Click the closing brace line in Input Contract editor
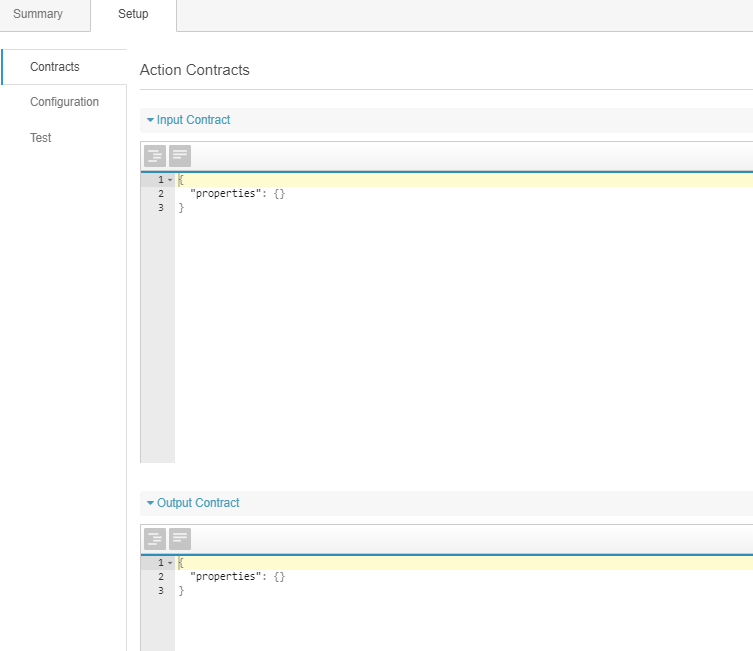This screenshot has height=651, width=753. 181,208
